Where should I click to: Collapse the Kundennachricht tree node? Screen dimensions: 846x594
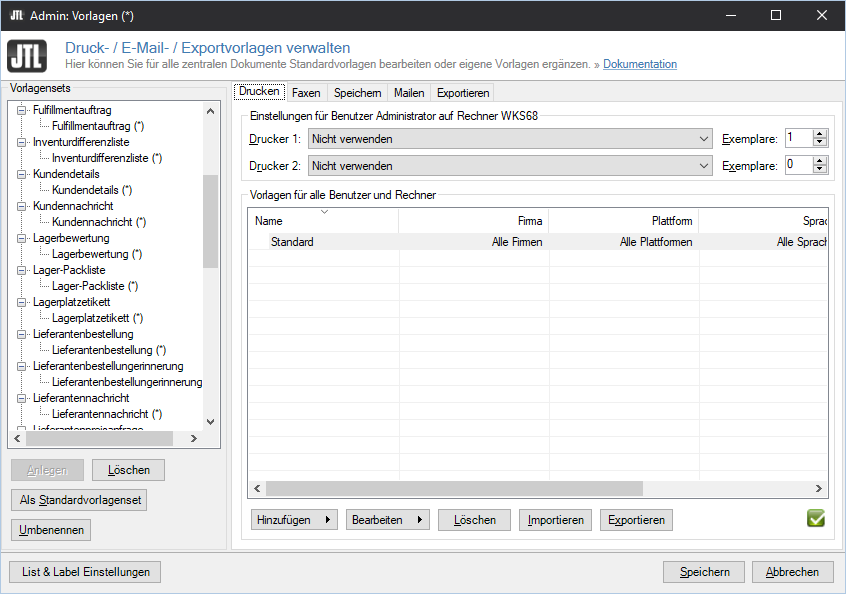(x=21, y=206)
